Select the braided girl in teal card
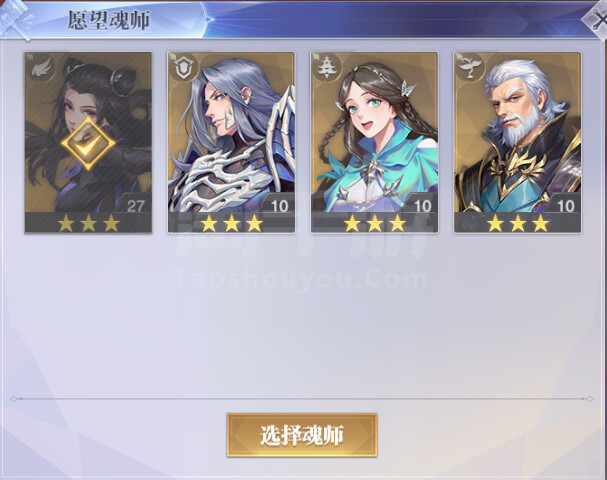The width and height of the screenshot is (607, 480). [x=374, y=142]
